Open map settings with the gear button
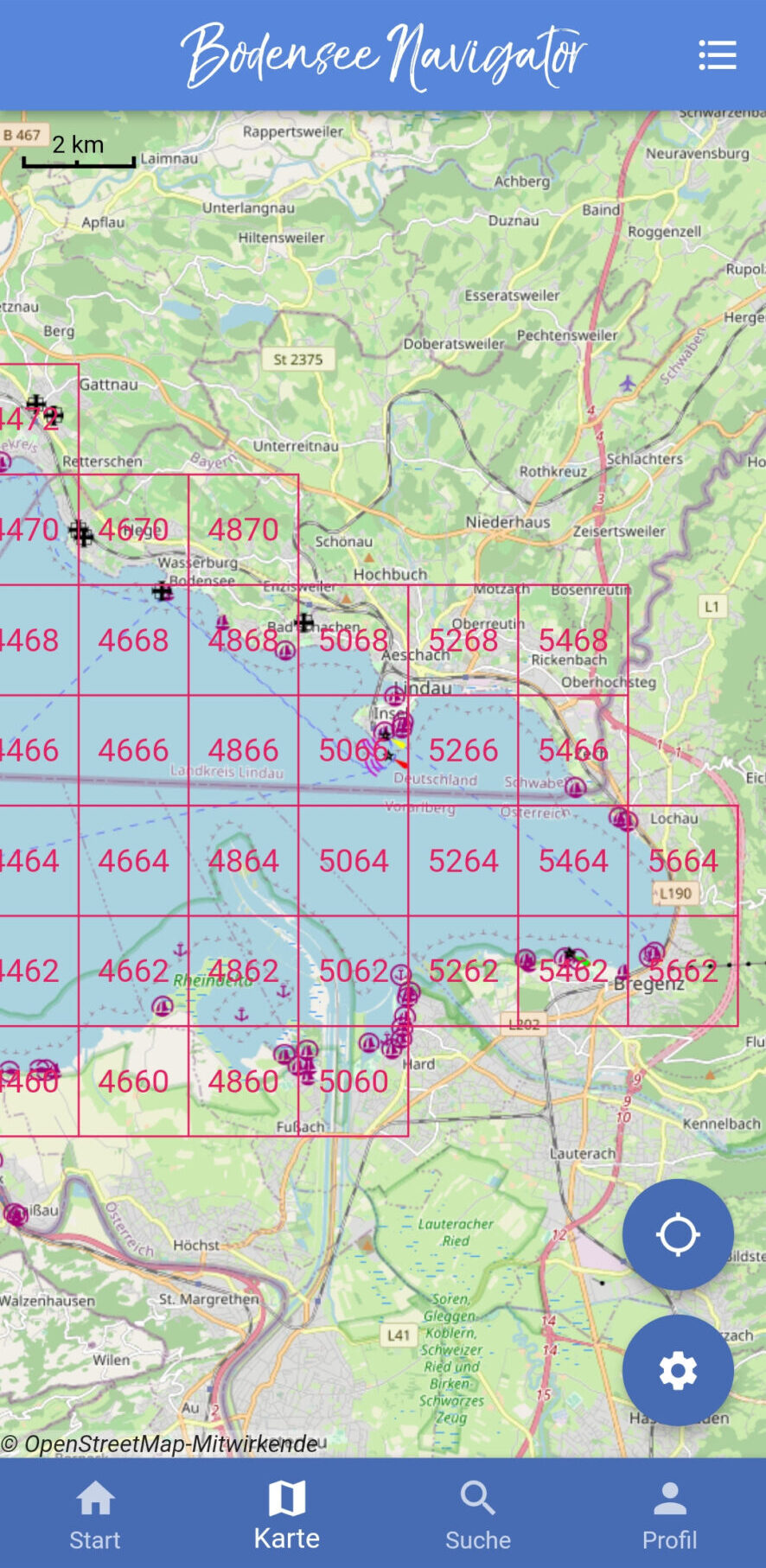This screenshot has width=766, height=1568. click(678, 1370)
